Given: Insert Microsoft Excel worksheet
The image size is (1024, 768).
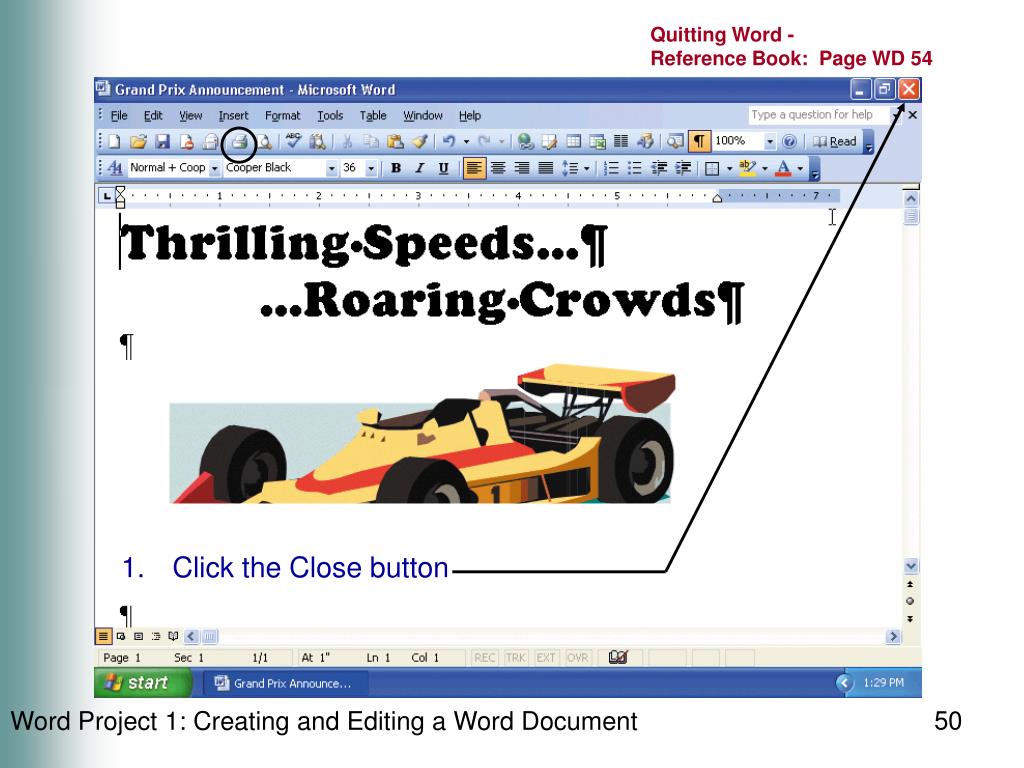Looking at the screenshot, I should pyautogui.click(x=597, y=141).
